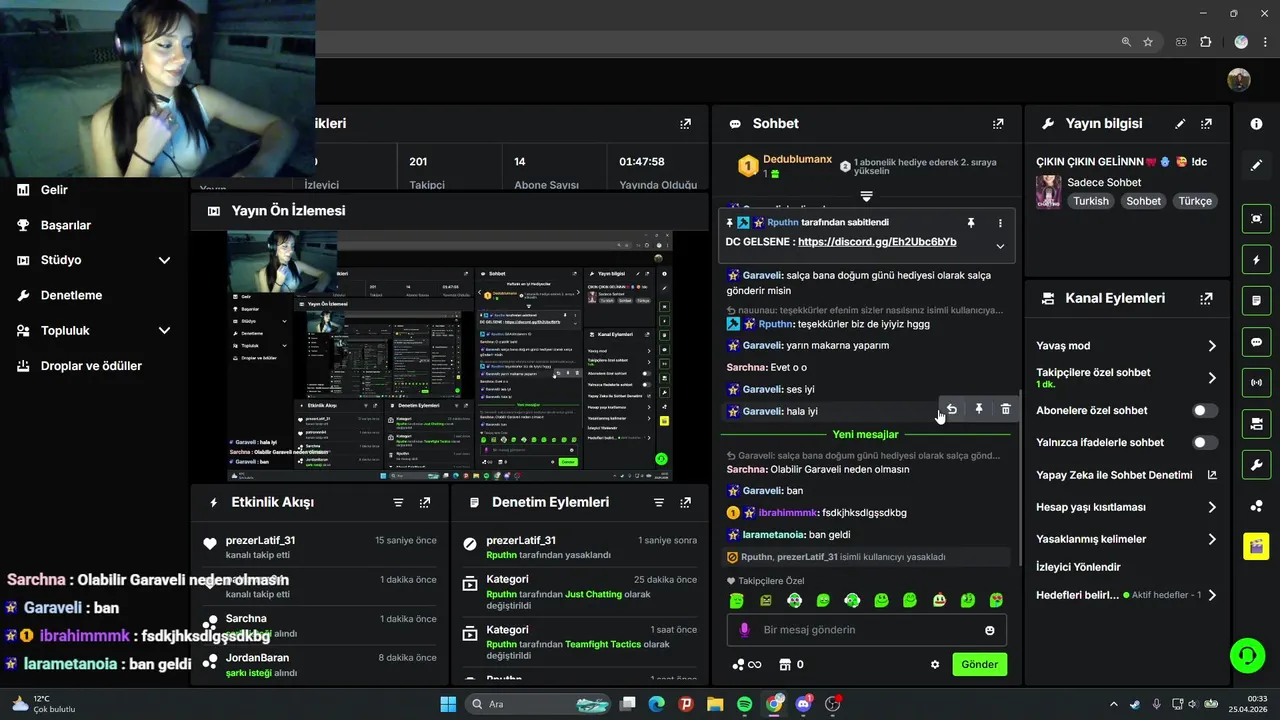
Task: Edit stream info with pencil in Yayın bilgisi
Action: 1180,124
